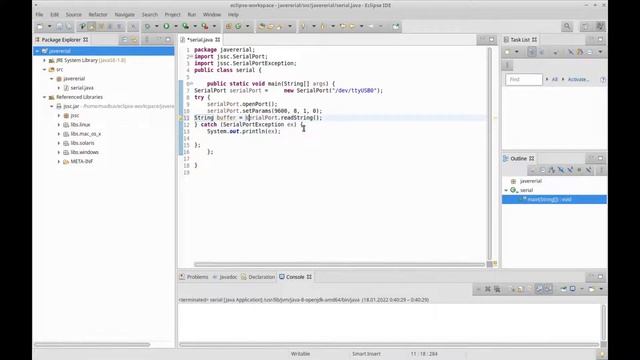
Task: Select META-INF folder in tree
Action: 82,162
